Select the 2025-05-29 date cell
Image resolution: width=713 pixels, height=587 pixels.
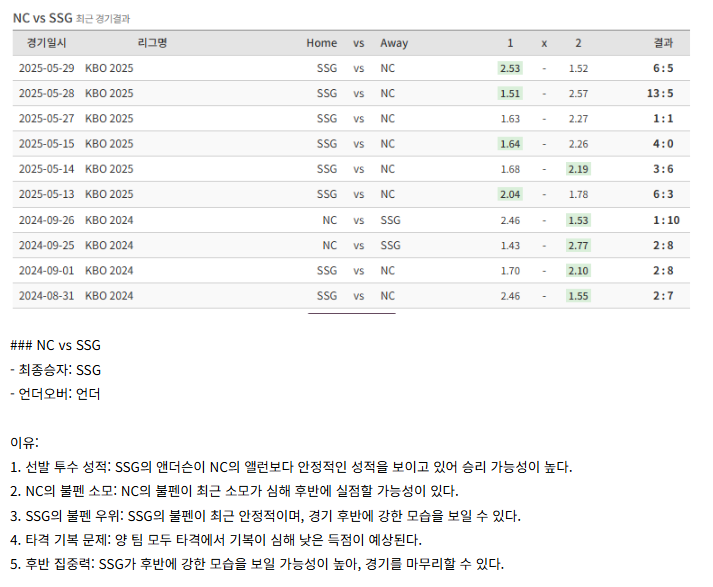click(46, 68)
